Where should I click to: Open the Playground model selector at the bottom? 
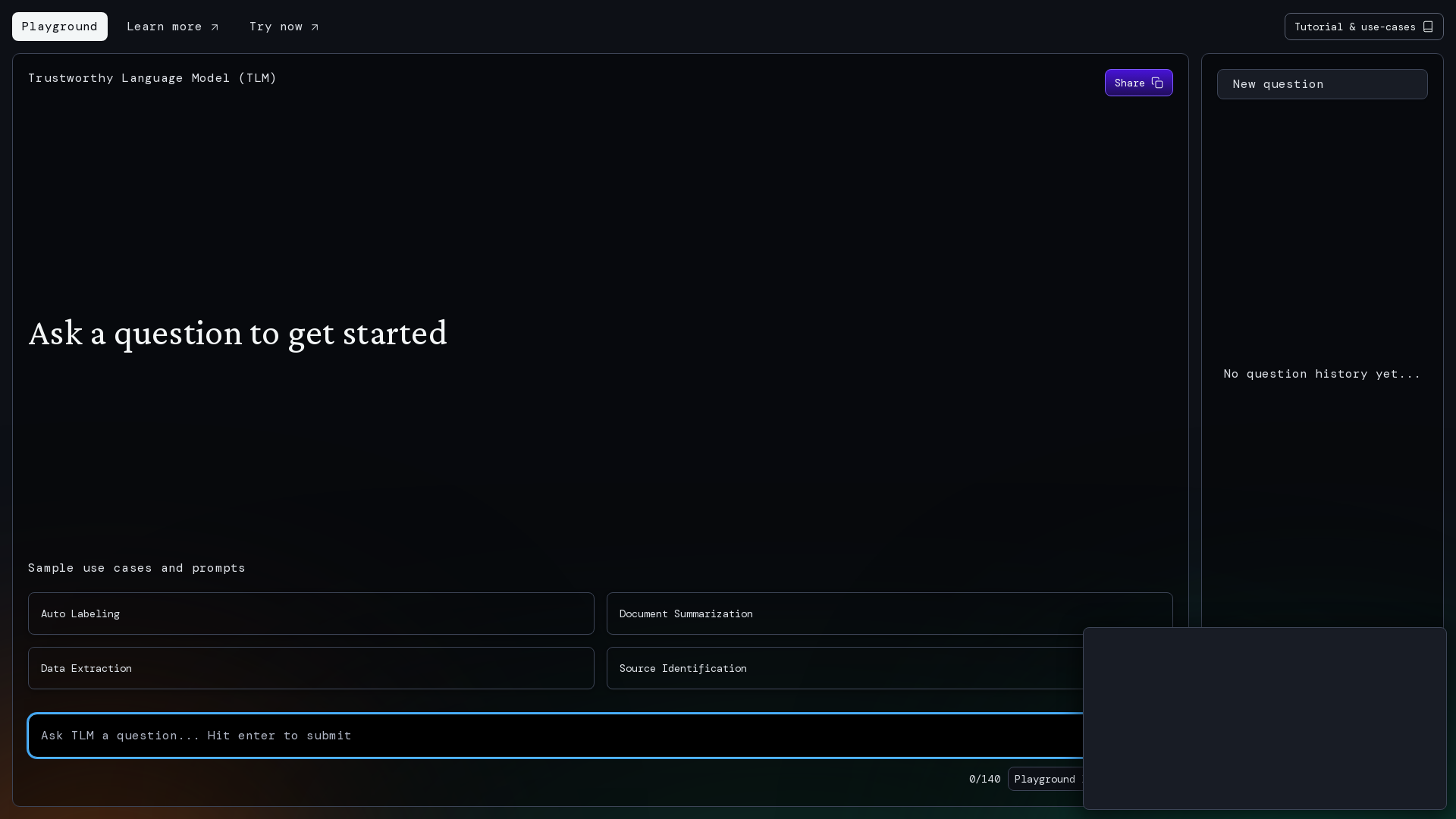[x=1045, y=779]
